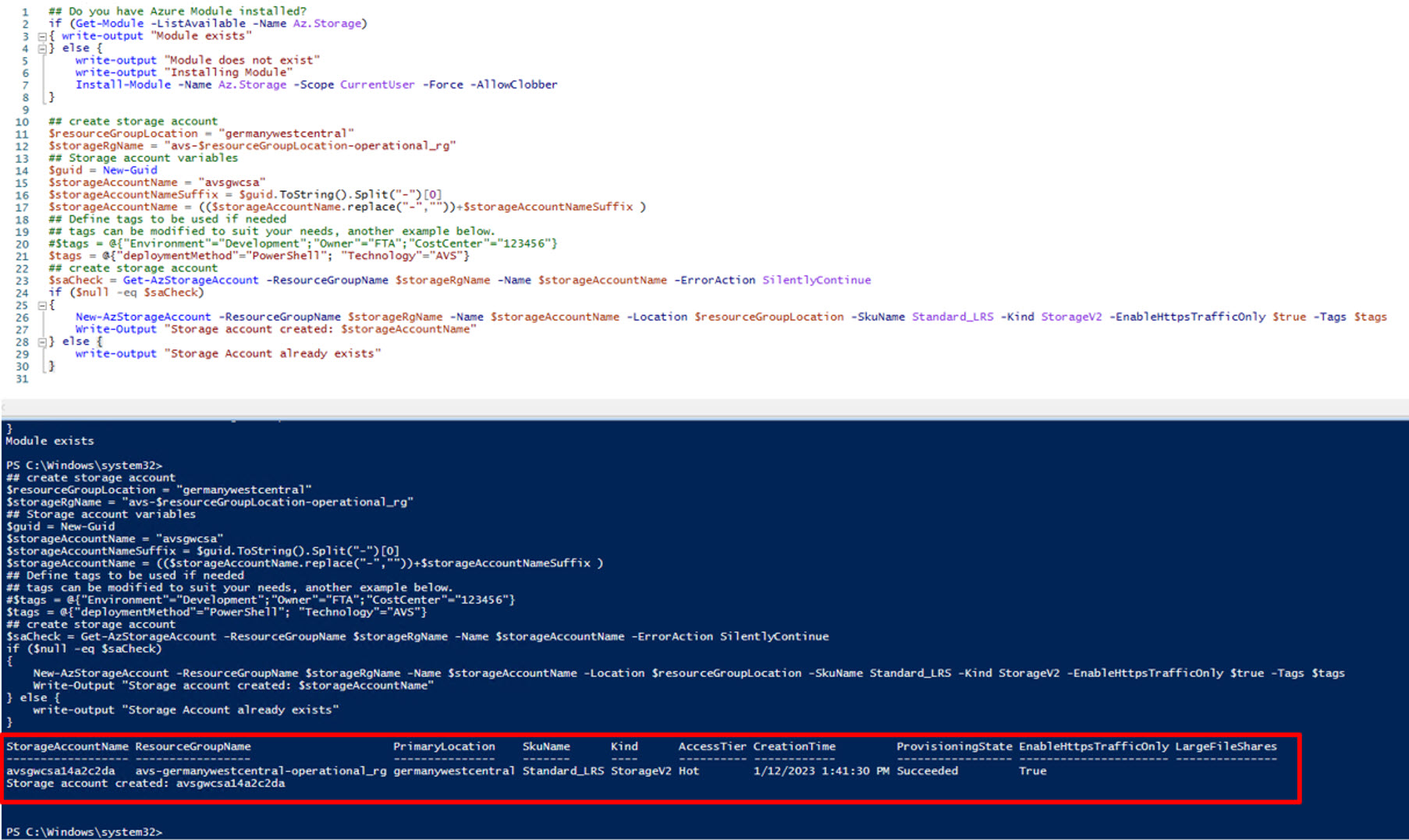Select the Az.Storage module name on line 2
This screenshot has height=840, width=1409.
click(328, 23)
